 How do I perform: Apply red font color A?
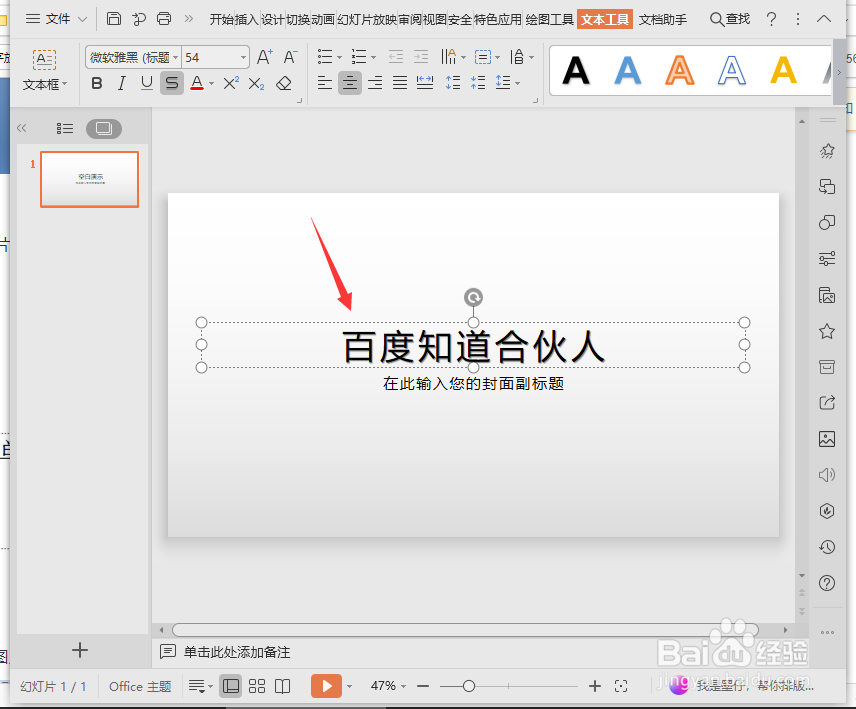click(x=197, y=83)
